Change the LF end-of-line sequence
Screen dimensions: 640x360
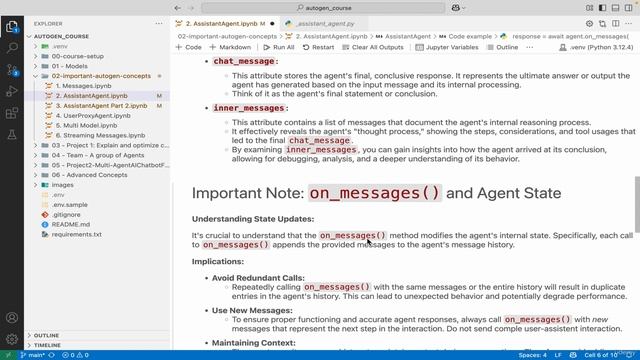pos(558,355)
